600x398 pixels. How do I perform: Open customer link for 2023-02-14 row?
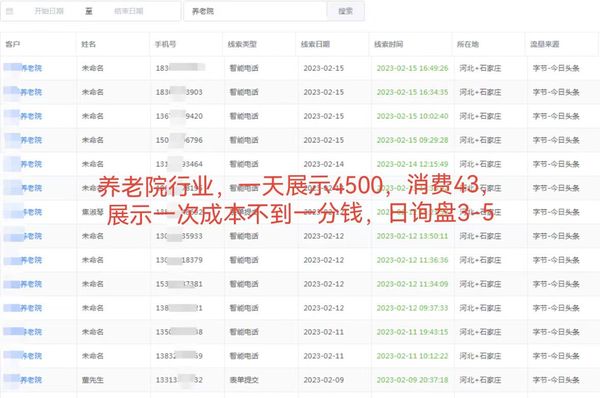click(x=23, y=164)
